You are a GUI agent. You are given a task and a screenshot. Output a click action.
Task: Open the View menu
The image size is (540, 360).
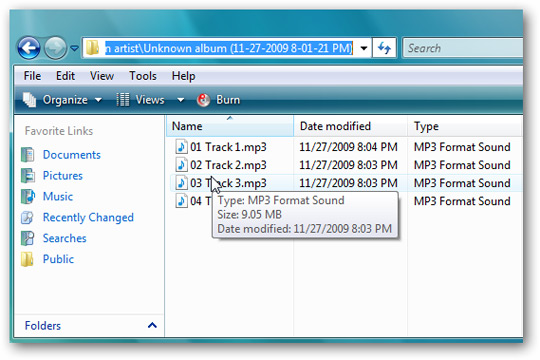(x=102, y=76)
